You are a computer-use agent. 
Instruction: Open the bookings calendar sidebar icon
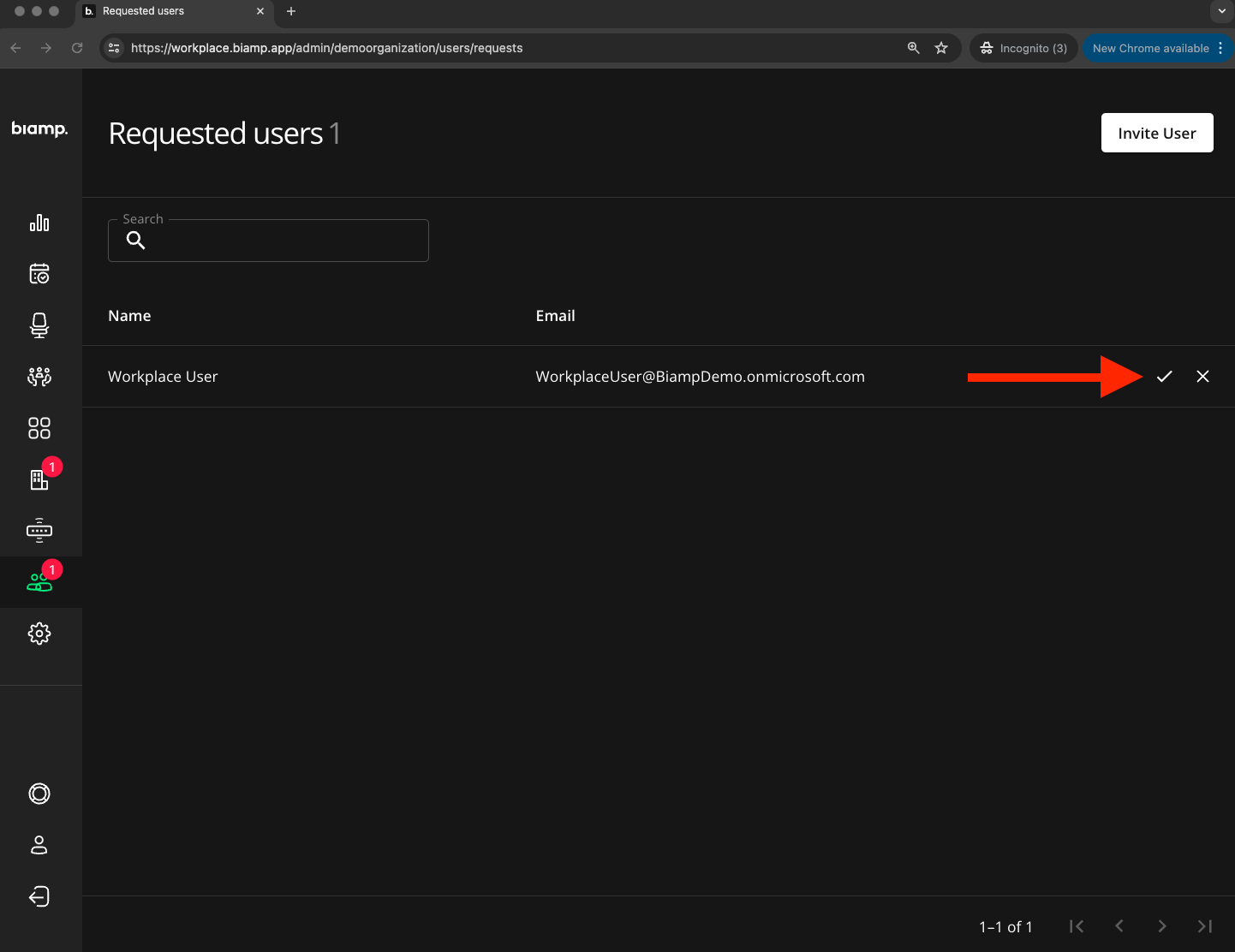click(39, 274)
